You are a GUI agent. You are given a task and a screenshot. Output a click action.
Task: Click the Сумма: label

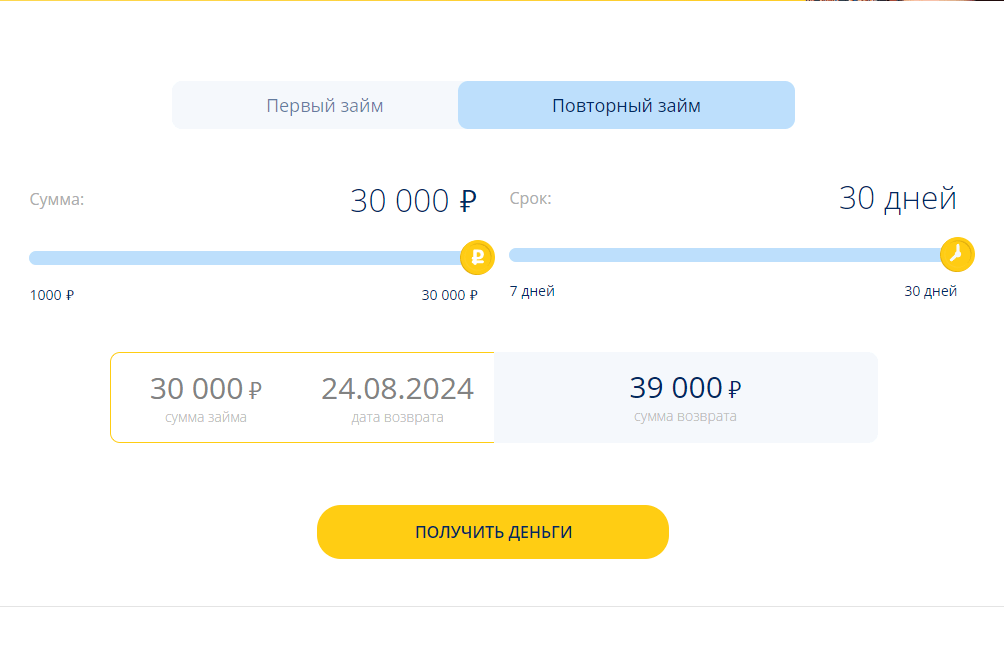pyautogui.click(x=57, y=199)
